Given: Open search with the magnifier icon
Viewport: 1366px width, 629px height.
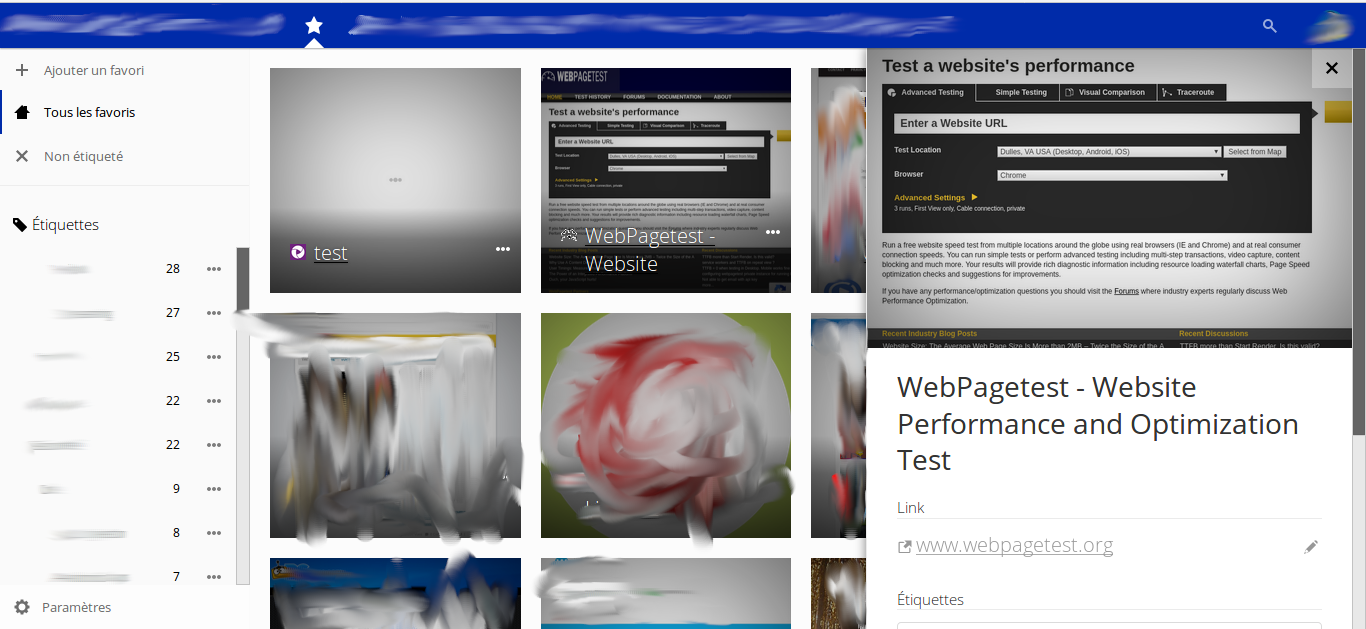Looking at the screenshot, I should (1269, 26).
